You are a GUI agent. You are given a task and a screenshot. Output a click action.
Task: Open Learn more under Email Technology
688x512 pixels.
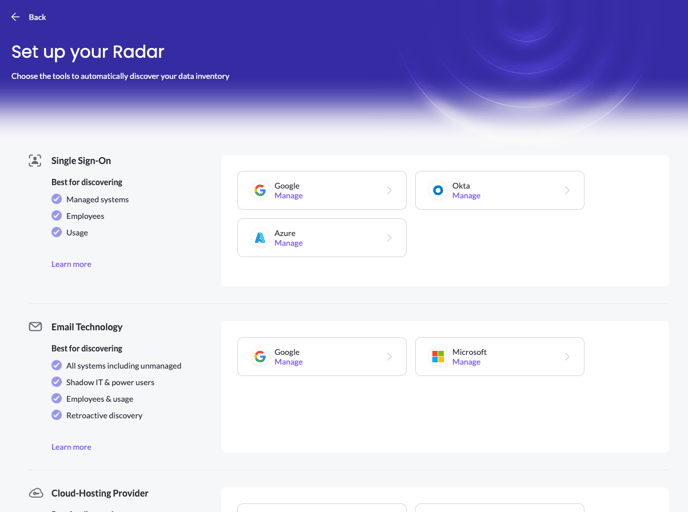point(71,447)
